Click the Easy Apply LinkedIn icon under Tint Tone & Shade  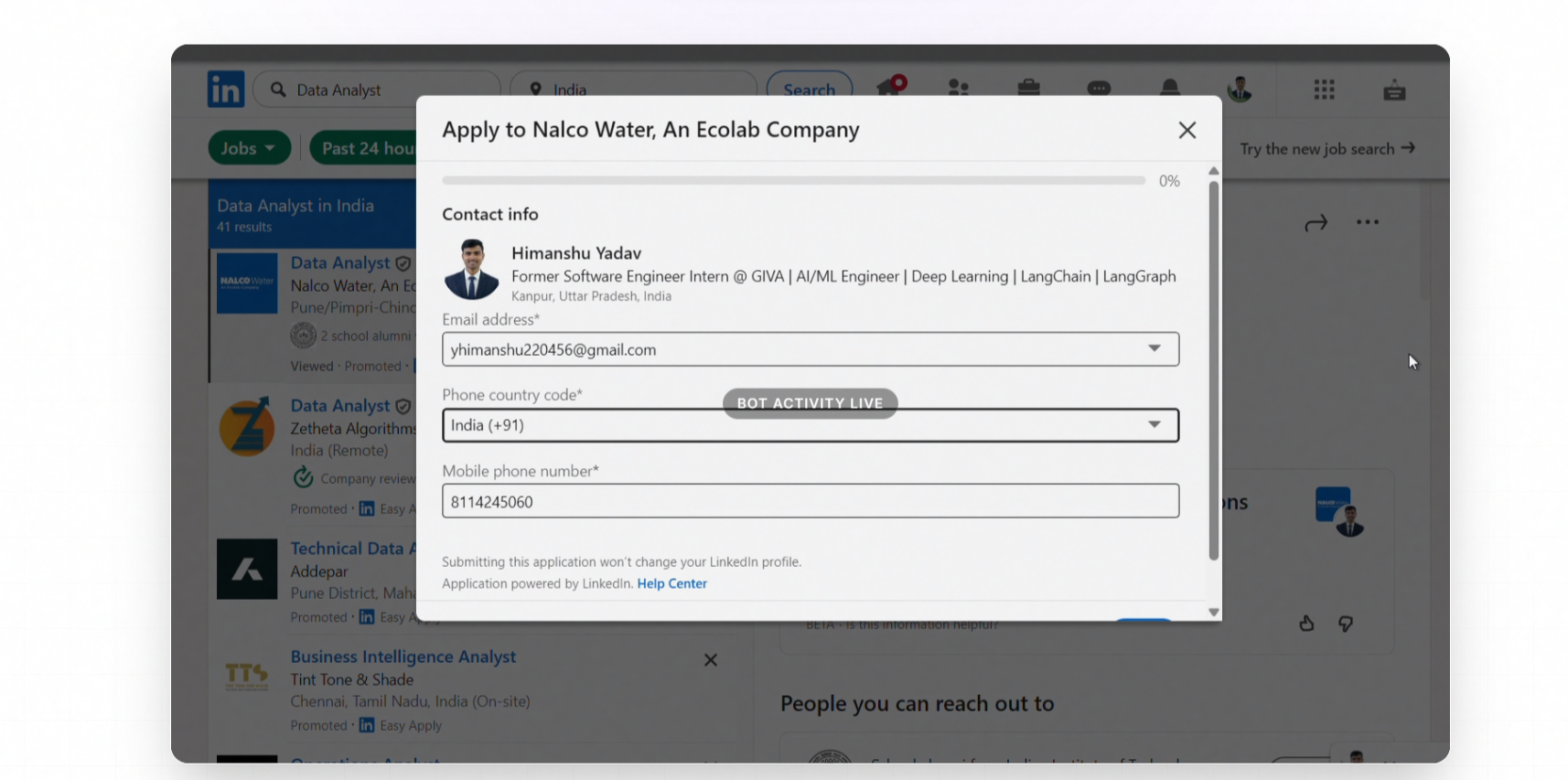[367, 725]
